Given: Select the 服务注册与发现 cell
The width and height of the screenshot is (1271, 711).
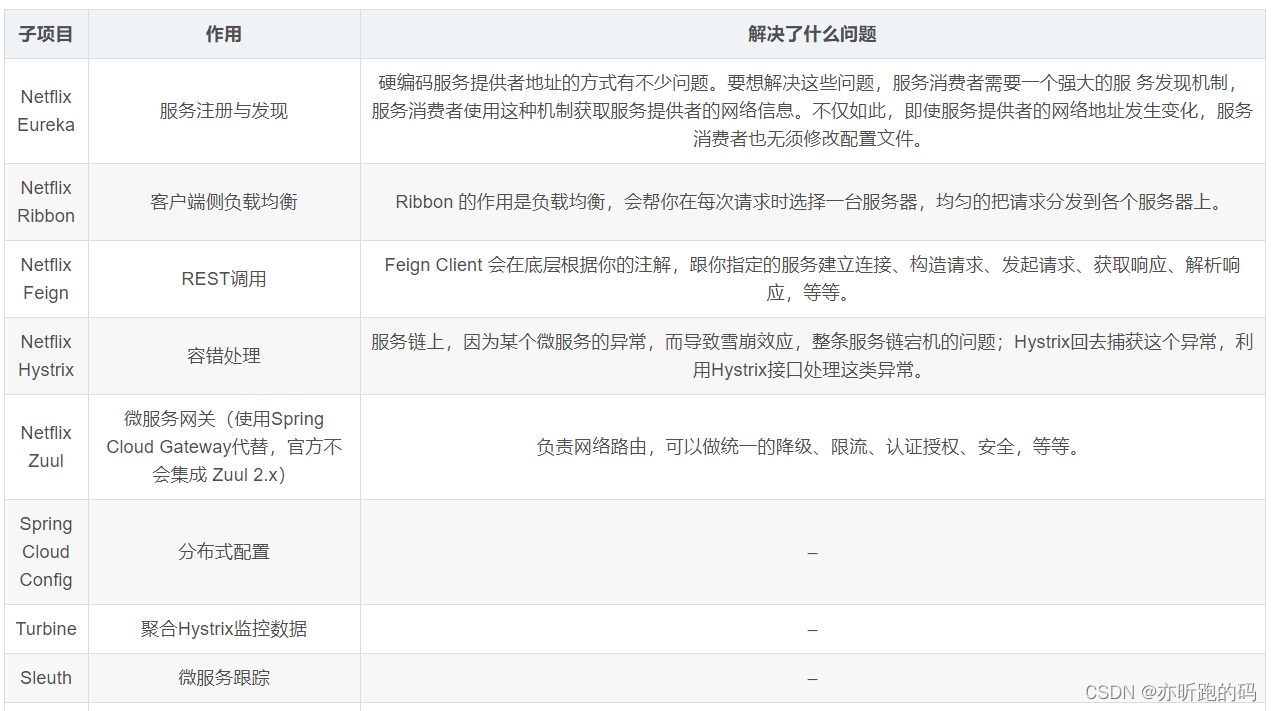Looking at the screenshot, I should tap(224, 111).
